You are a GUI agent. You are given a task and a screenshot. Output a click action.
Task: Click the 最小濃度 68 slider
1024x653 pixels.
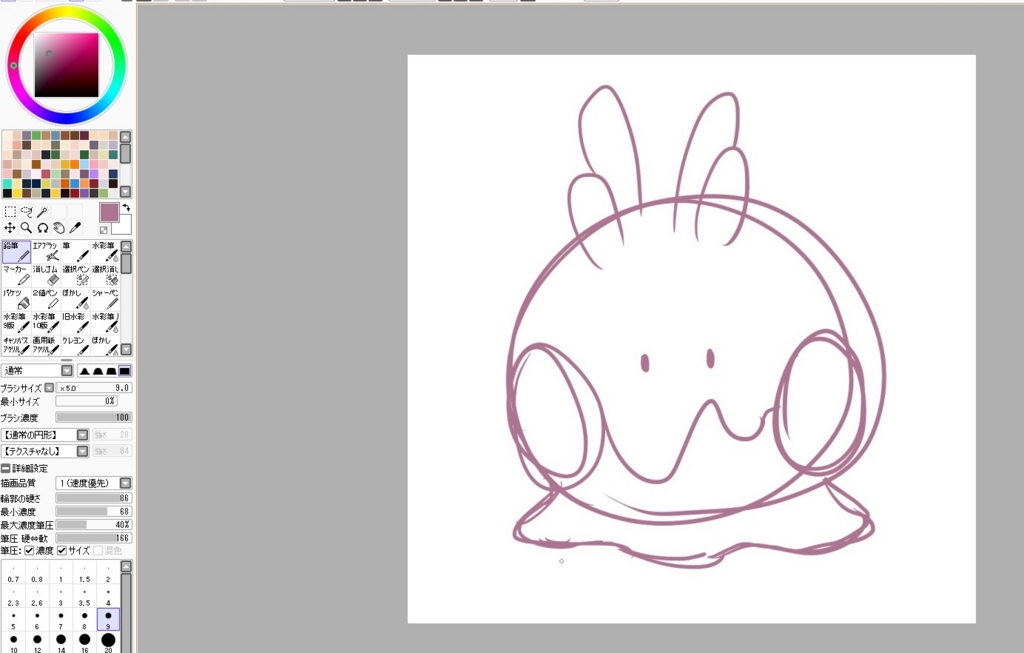click(x=94, y=511)
